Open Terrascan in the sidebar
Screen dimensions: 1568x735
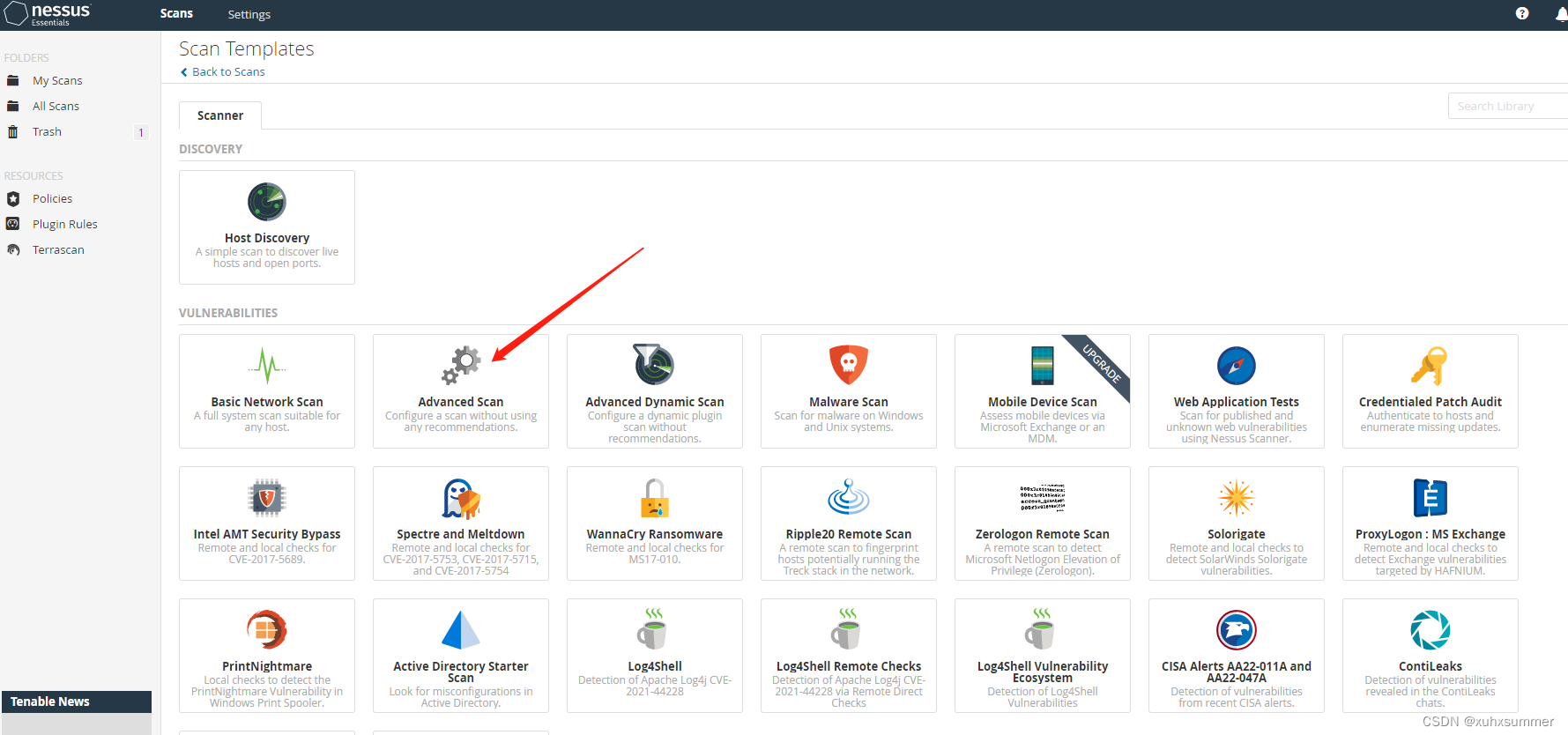tap(58, 249)
